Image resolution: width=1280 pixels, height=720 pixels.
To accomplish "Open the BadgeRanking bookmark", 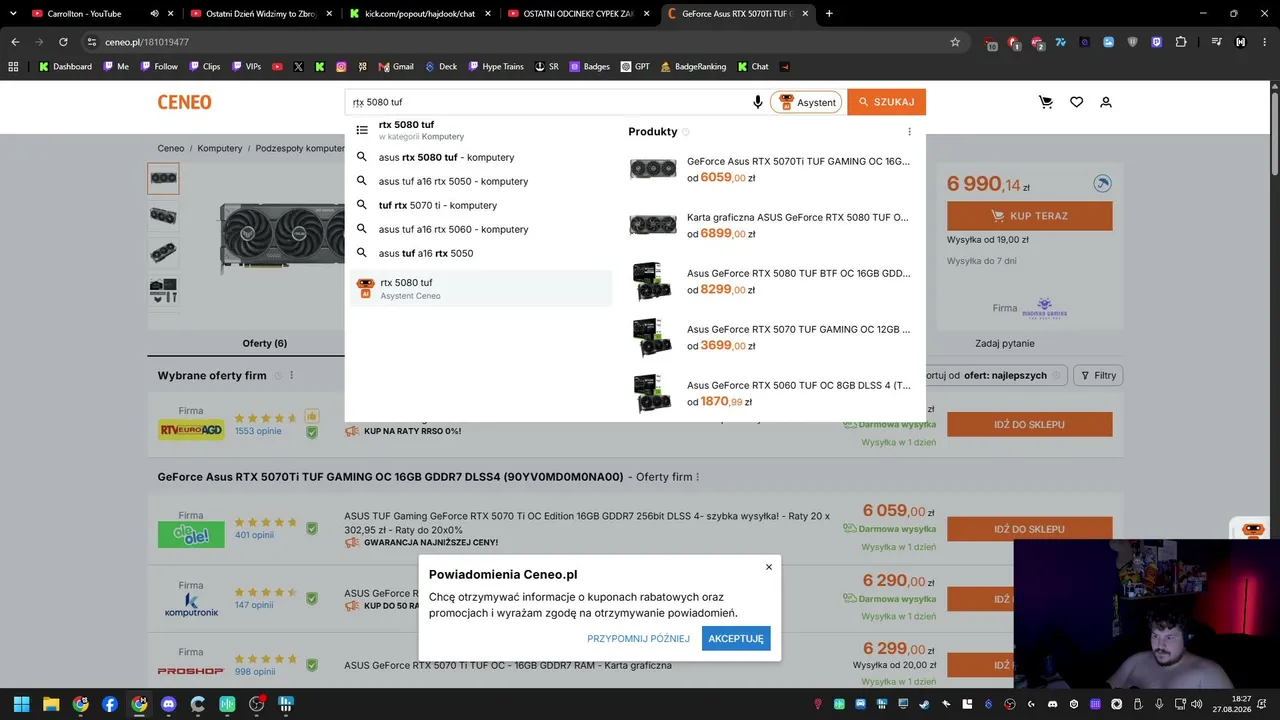I will tap(693, 67).
